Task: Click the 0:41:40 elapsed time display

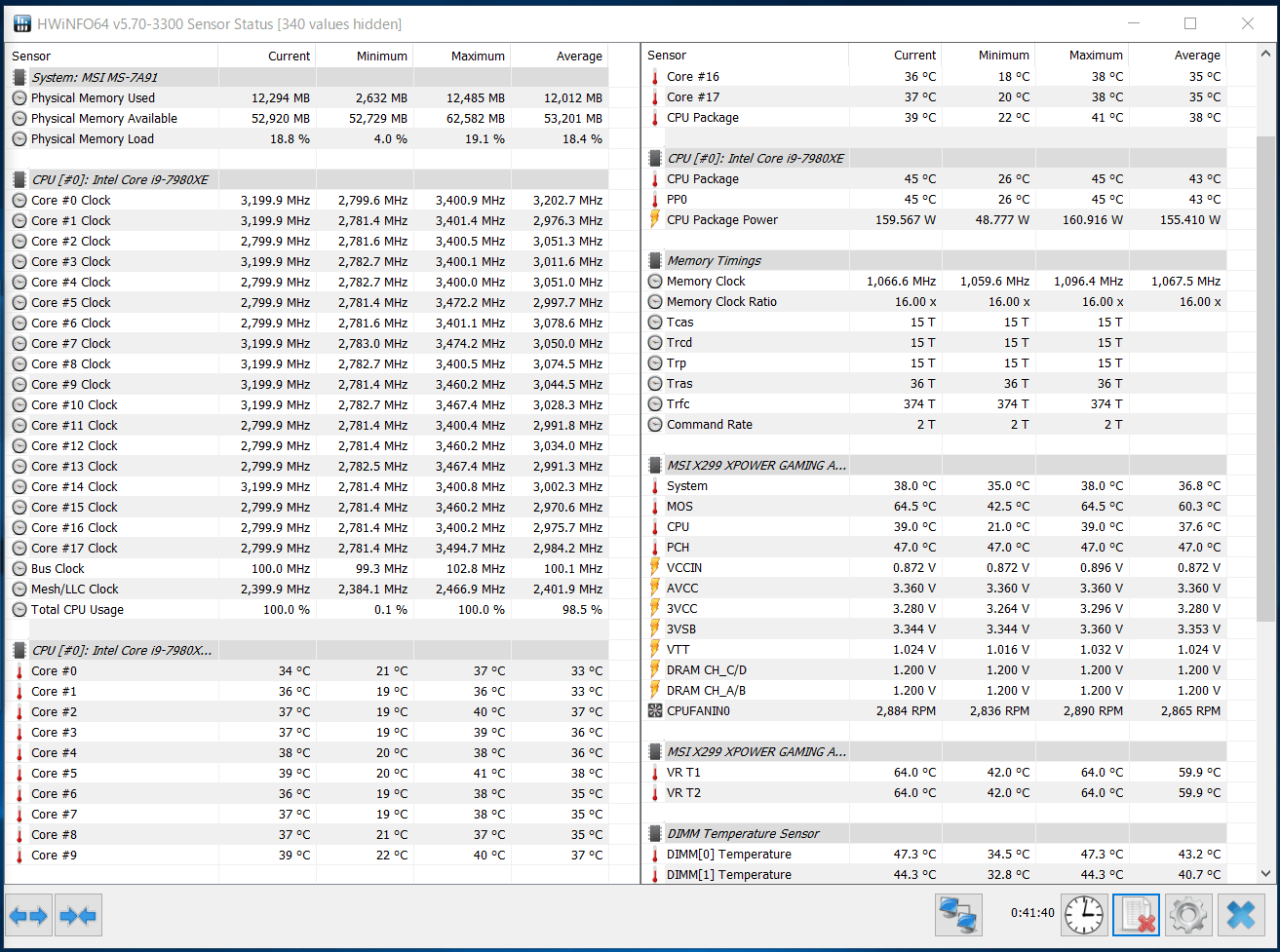Action: [x=1032, y=913]
